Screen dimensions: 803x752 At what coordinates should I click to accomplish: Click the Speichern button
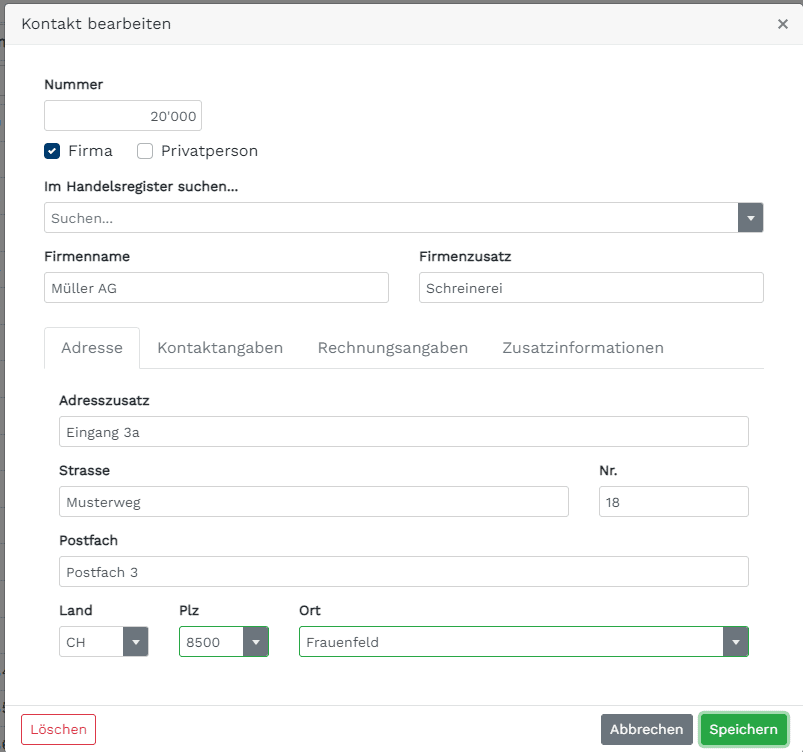(x=743, y=729)
